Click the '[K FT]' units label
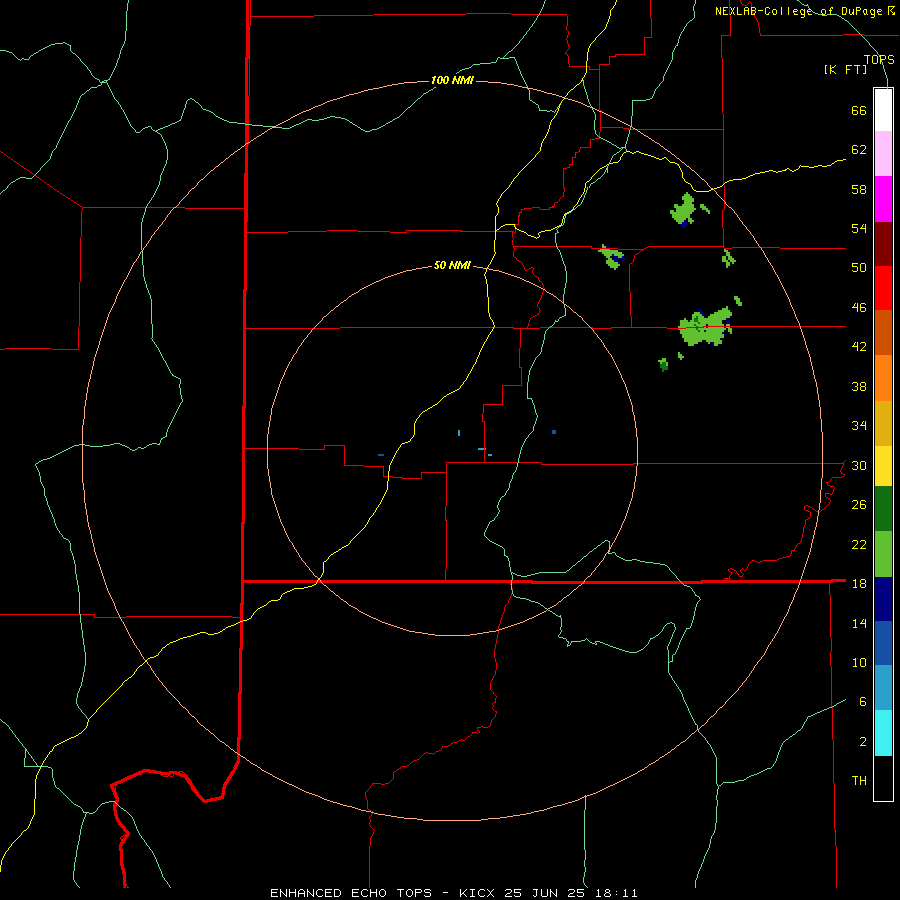Screen dimensions: 900x900 (846, 70)
